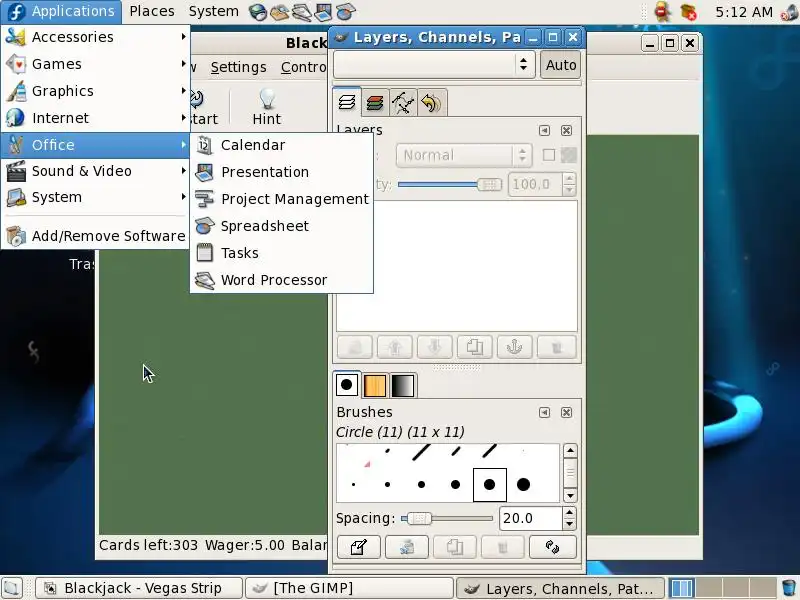This screenshot has height=600, width=800.
Task: Open the Layers panel tab menu arrow
Action: (x=544, y=131)
